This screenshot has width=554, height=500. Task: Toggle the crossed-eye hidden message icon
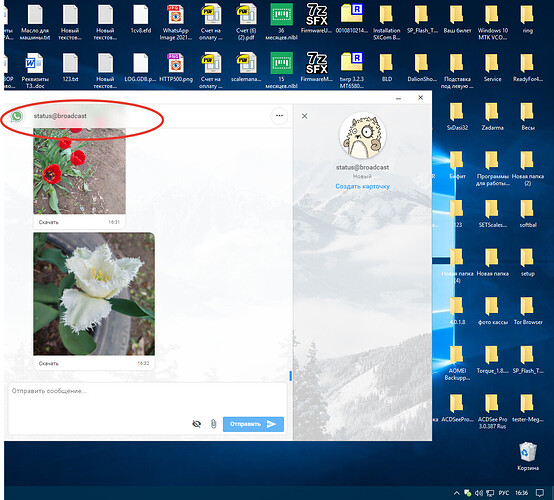pos(196,424)
